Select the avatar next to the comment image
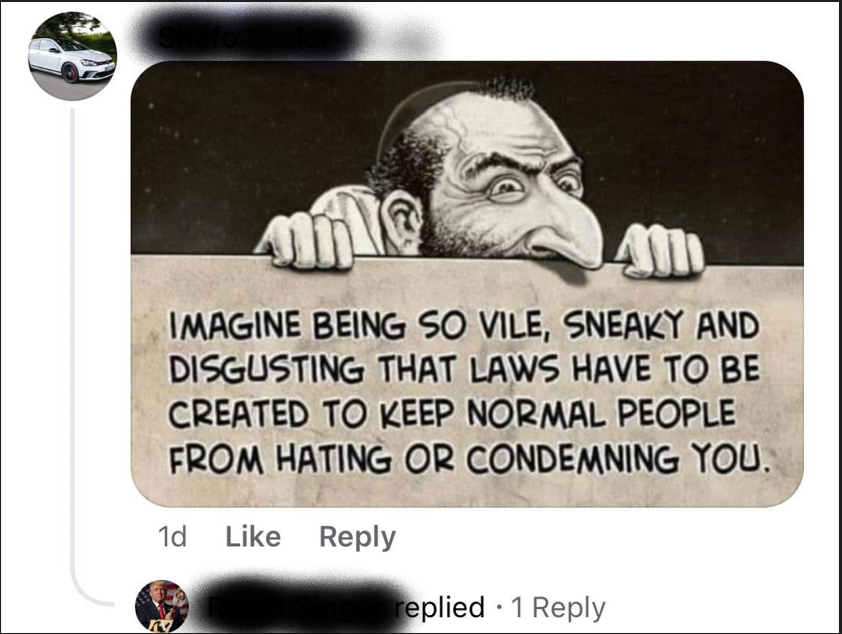 [x=72, y=56]
